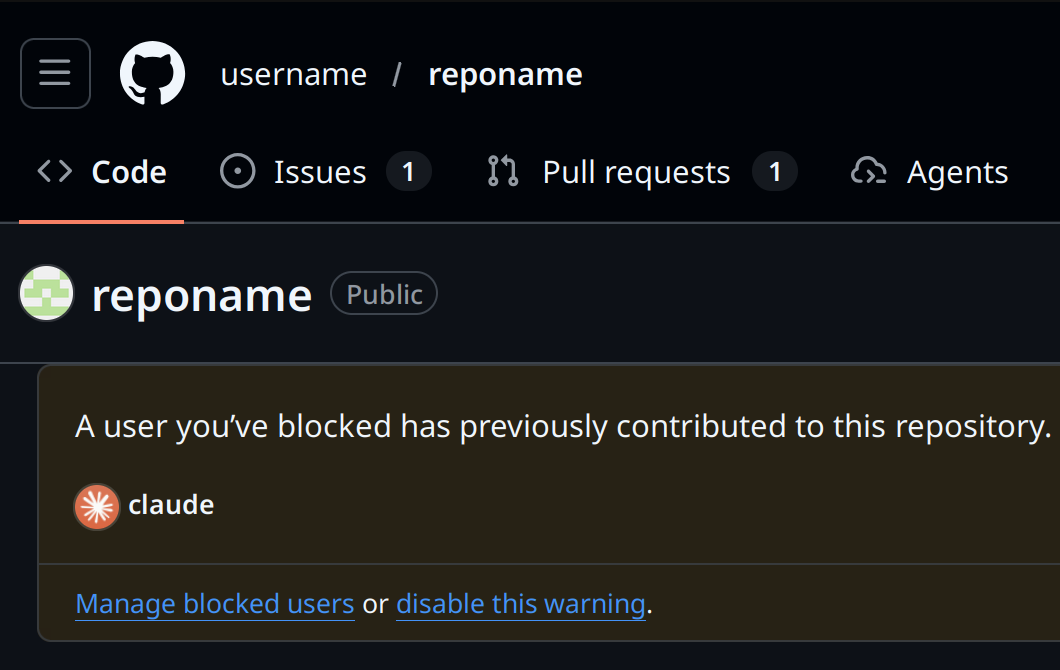This screenshot has width=1060, height=670.
Task: Click the green repository avatar icon
Action: [x=47, y=294]
